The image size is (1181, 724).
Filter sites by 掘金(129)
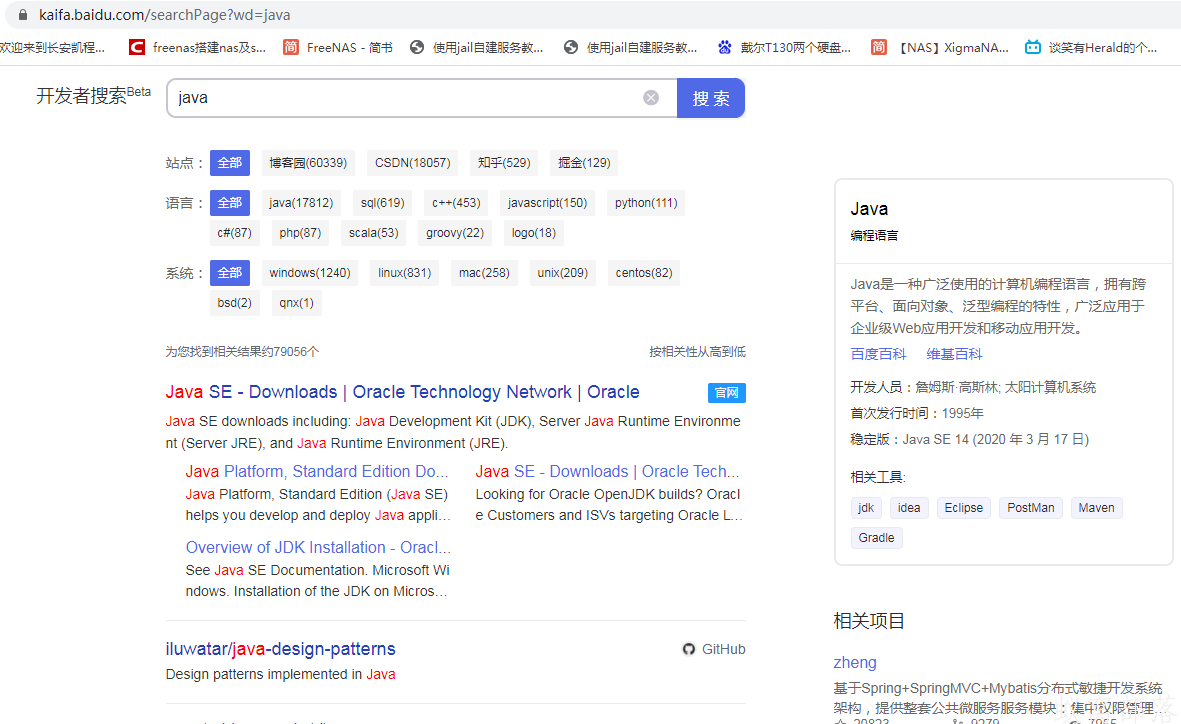click(584, 163)
